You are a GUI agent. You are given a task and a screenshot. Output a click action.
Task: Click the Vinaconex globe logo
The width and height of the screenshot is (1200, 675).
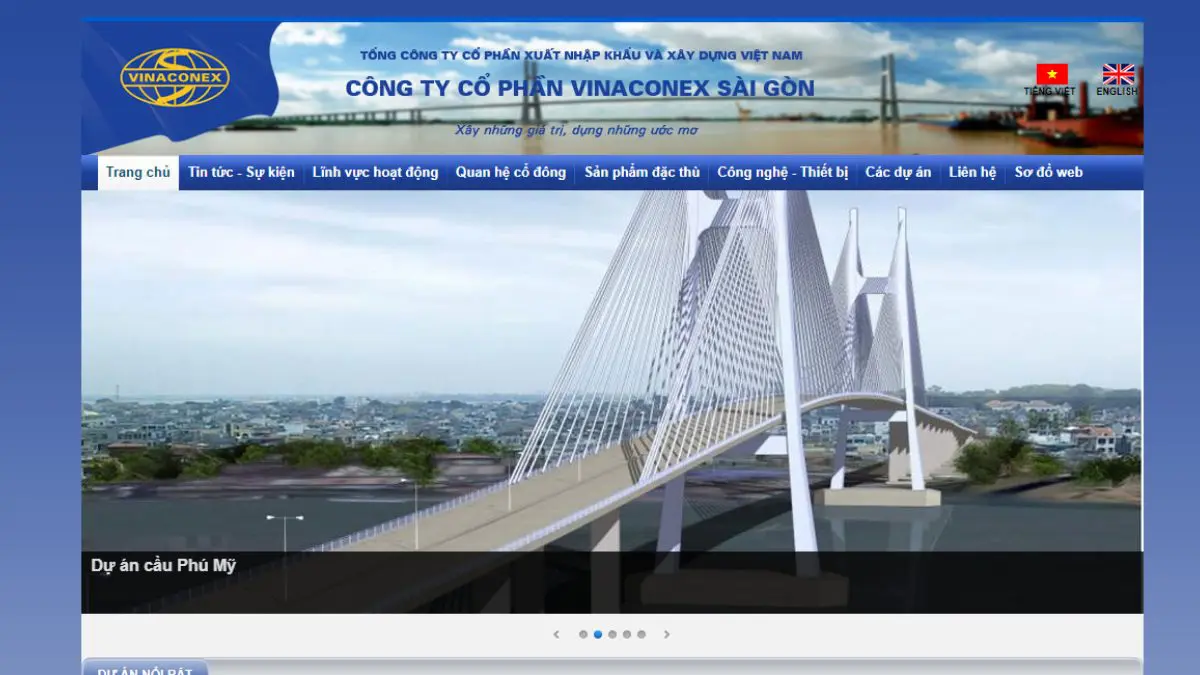click(175, 78)
